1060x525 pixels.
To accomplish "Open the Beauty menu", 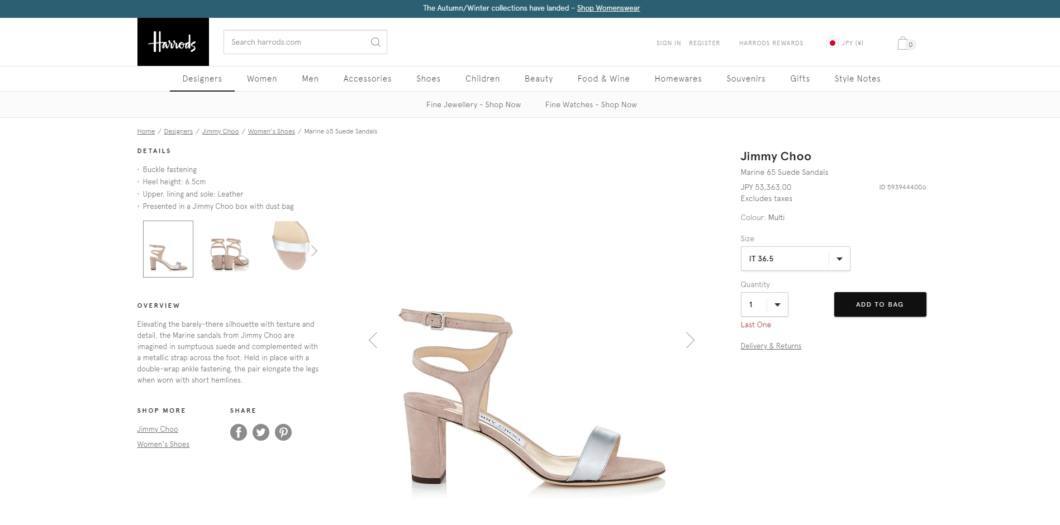I will point(539,78).
